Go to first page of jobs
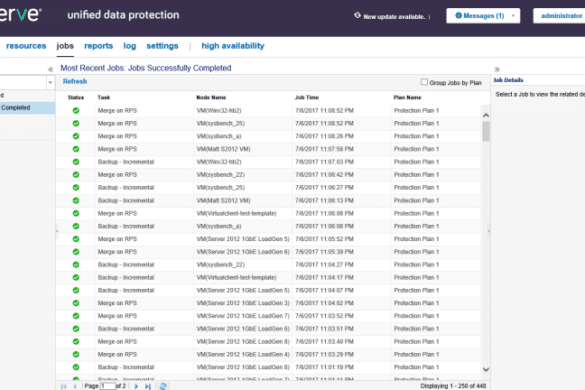 point(63,386)
